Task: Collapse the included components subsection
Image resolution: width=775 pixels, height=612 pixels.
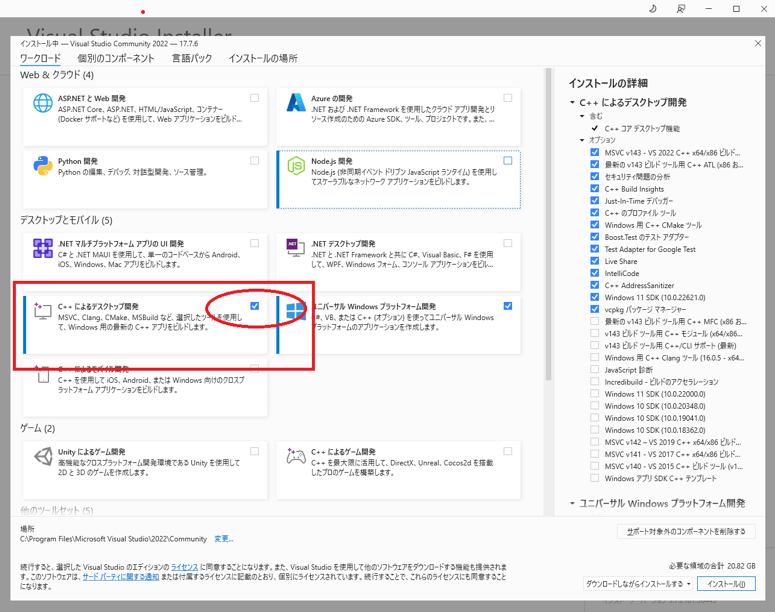Action: [582, 116]
